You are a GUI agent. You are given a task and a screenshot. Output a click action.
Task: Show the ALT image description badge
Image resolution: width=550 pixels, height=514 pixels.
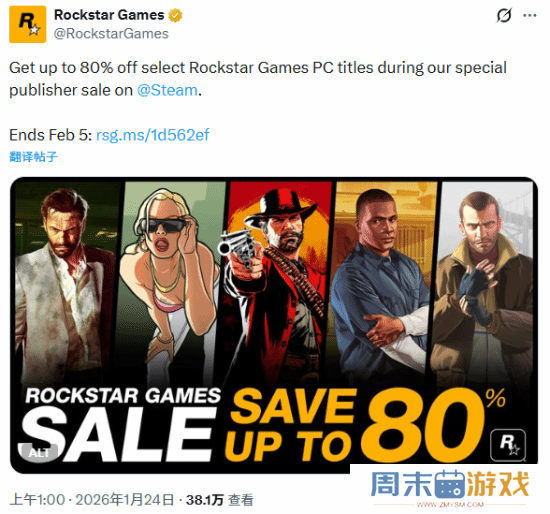[x=39, y=453]
